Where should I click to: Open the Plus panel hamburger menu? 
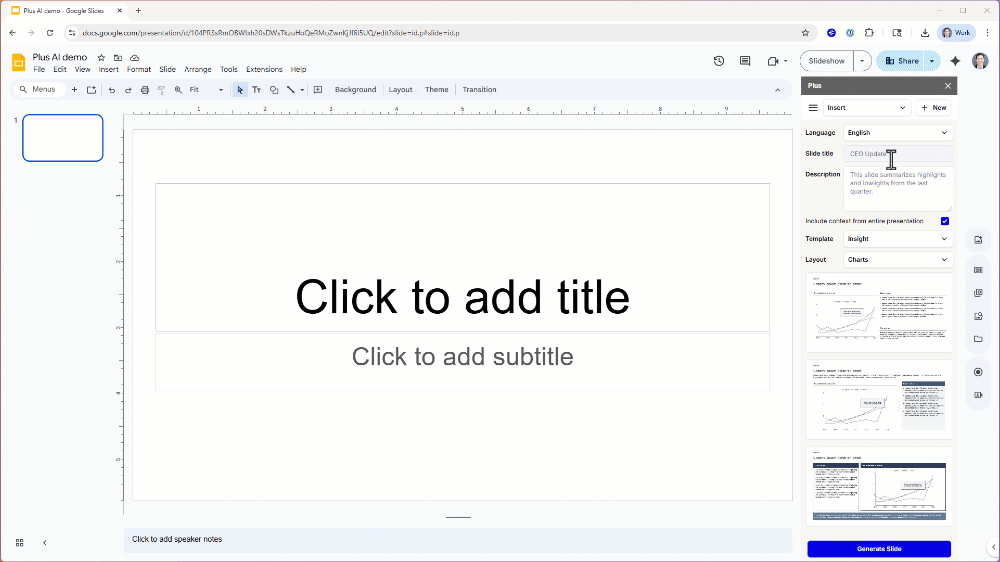click(x=813, y=108)
